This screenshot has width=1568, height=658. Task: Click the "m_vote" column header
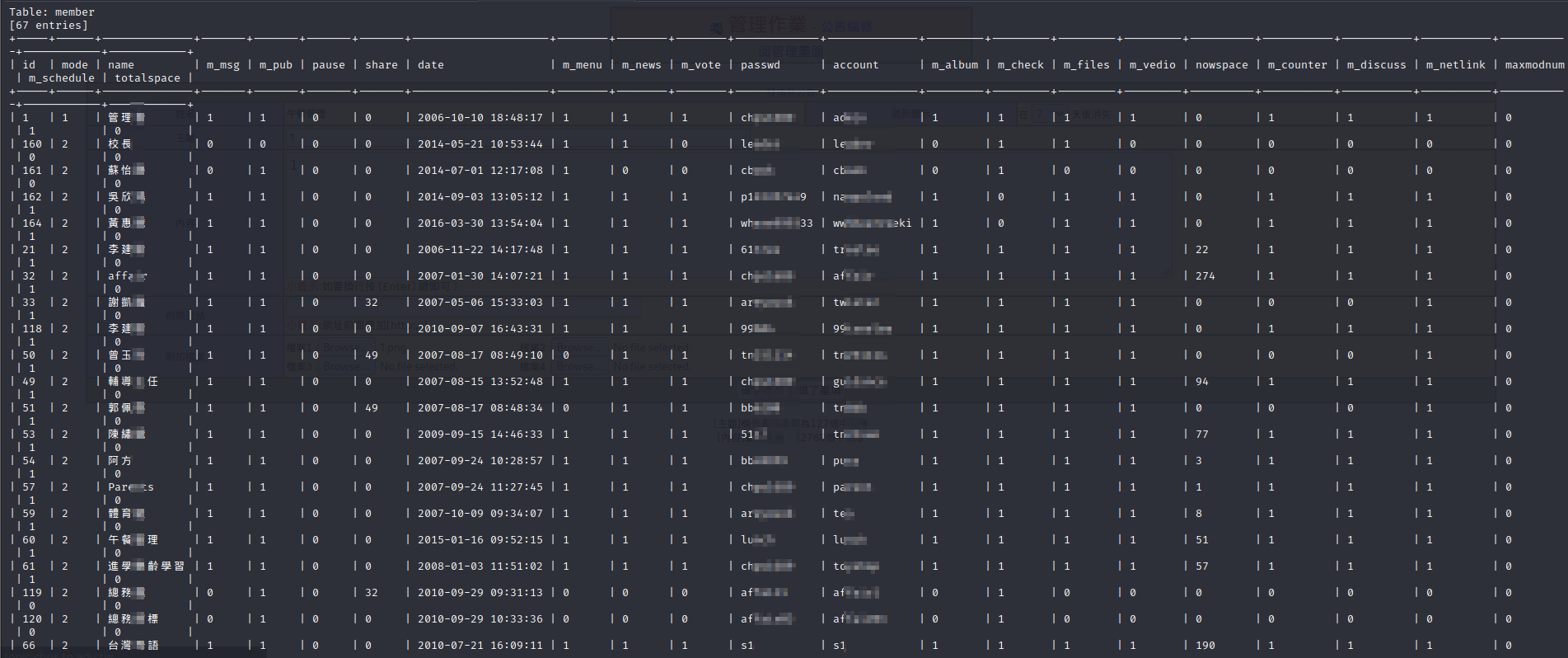click(701, 65)
